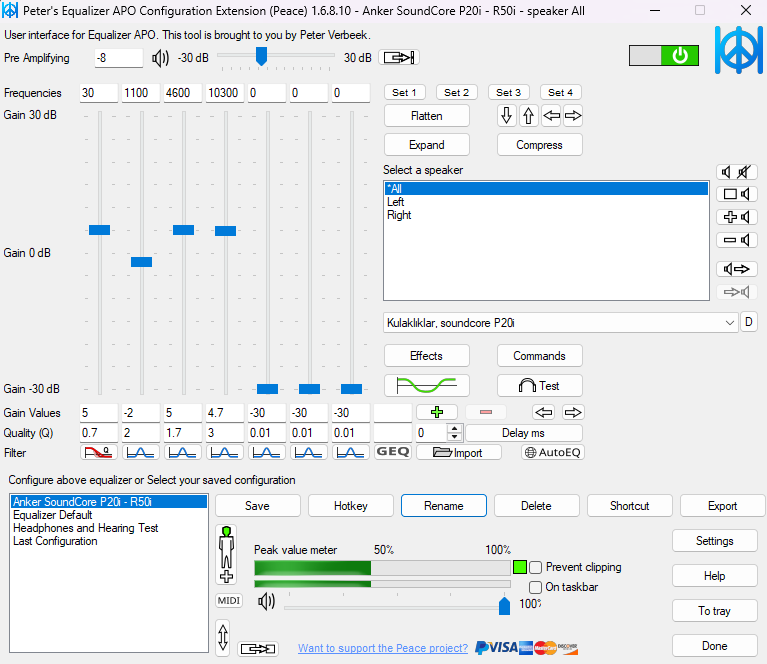
Task: Open Settings
Action: tap(715, 541)
